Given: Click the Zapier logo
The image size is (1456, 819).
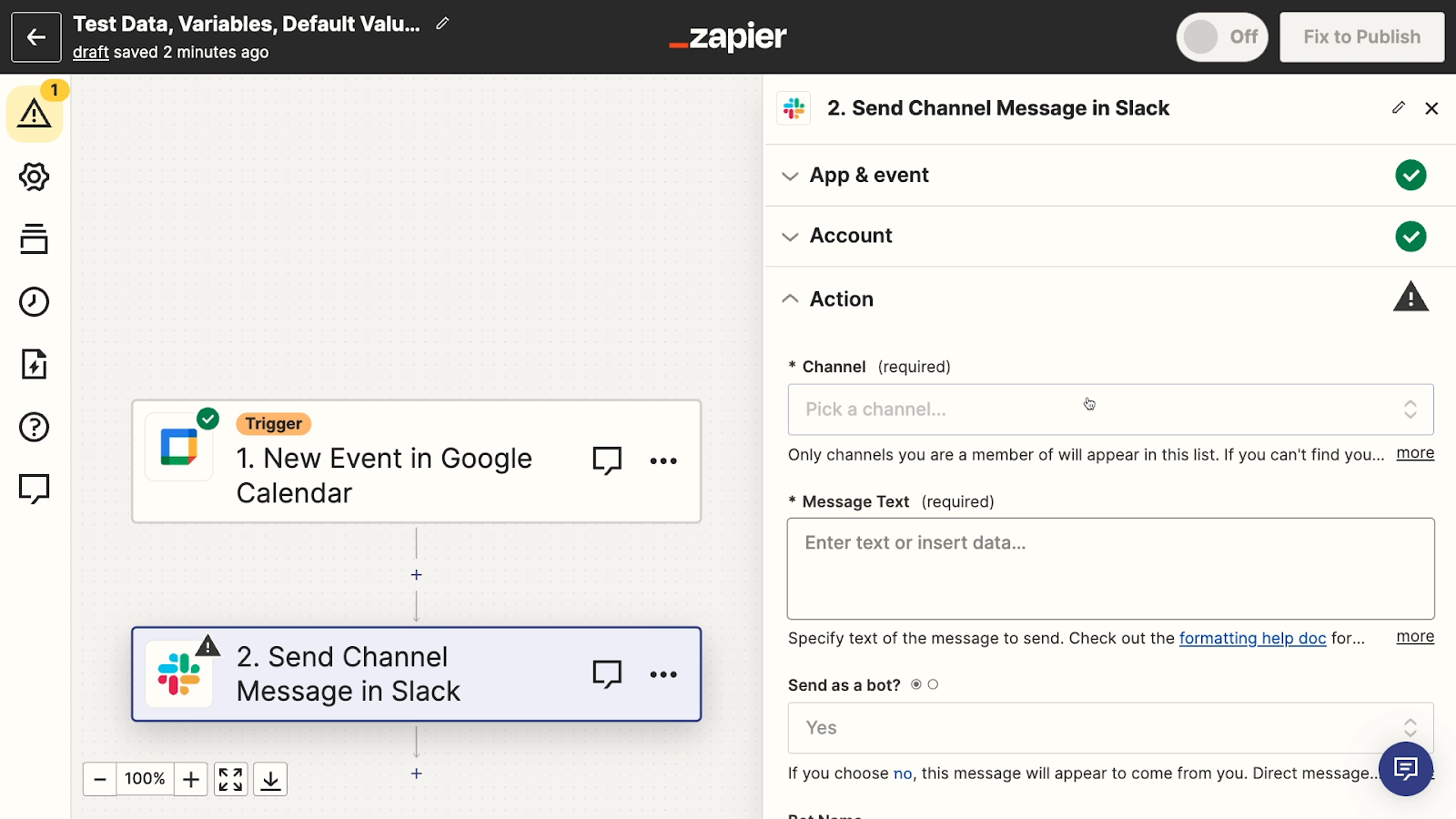Looking at the screenshot, I should click(x=728, y=37).
